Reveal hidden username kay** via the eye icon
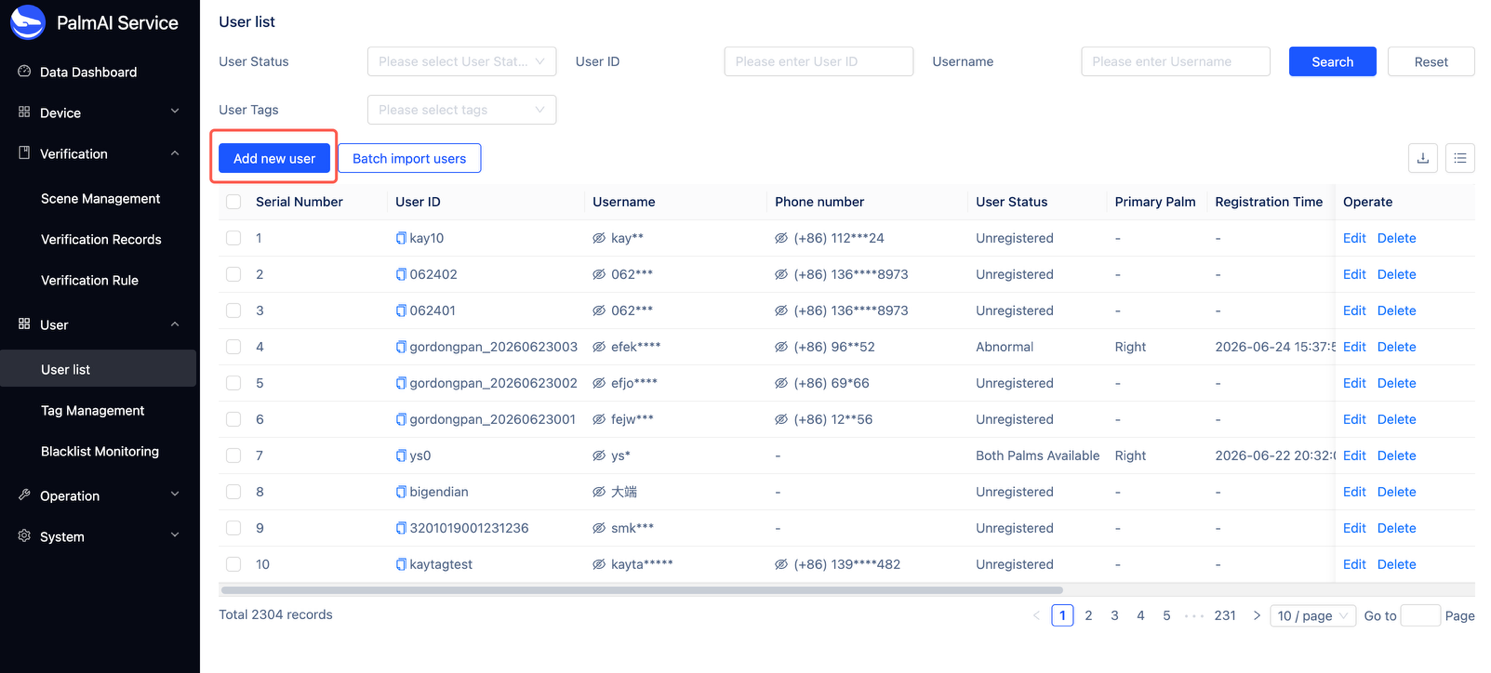The image size is (1491, 673). pyautogui.click(x=599, y=238)
